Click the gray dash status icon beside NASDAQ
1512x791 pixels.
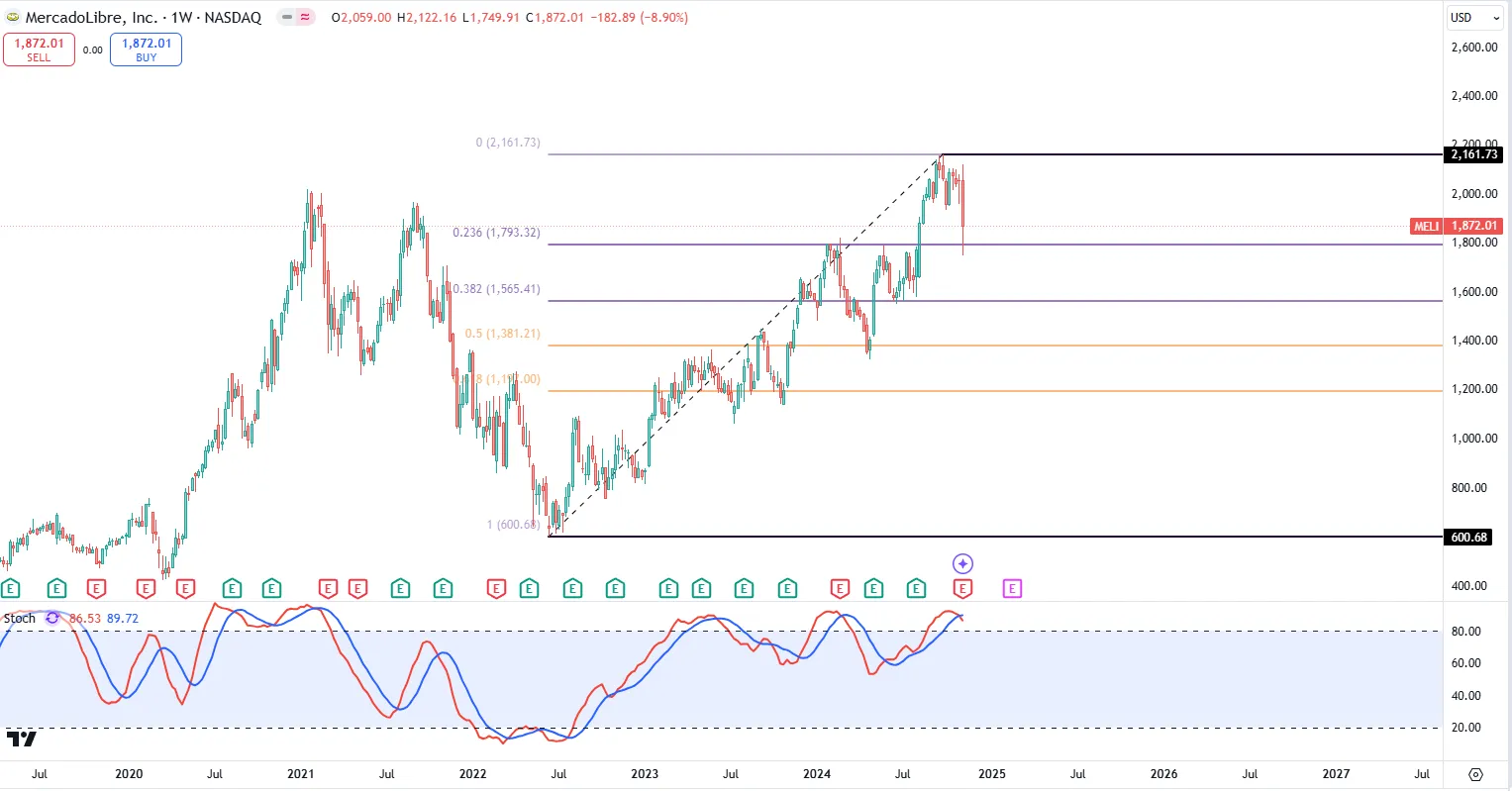click(x=287, y=18)
